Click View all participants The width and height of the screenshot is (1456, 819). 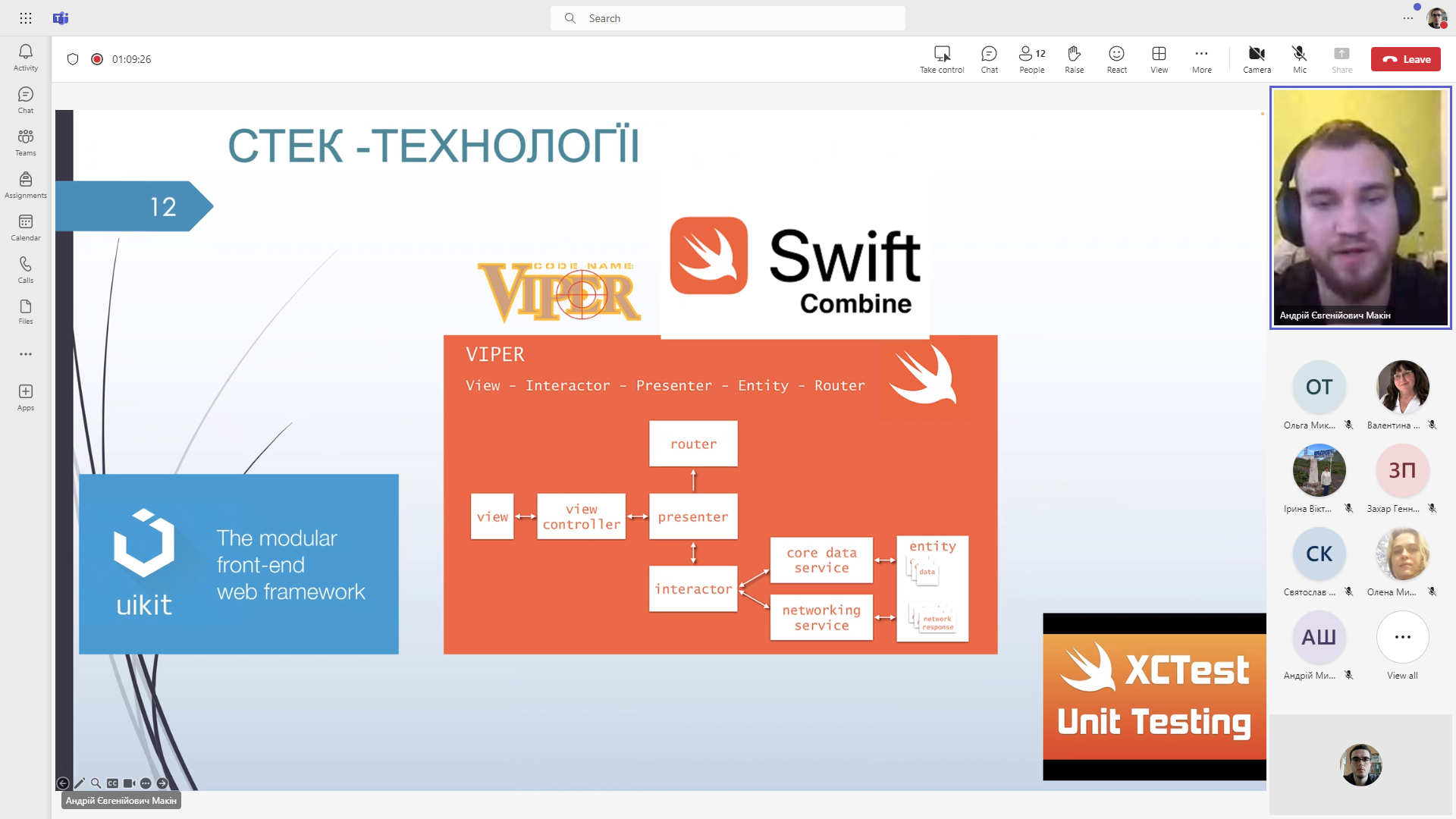click(x=1402, y=645)
